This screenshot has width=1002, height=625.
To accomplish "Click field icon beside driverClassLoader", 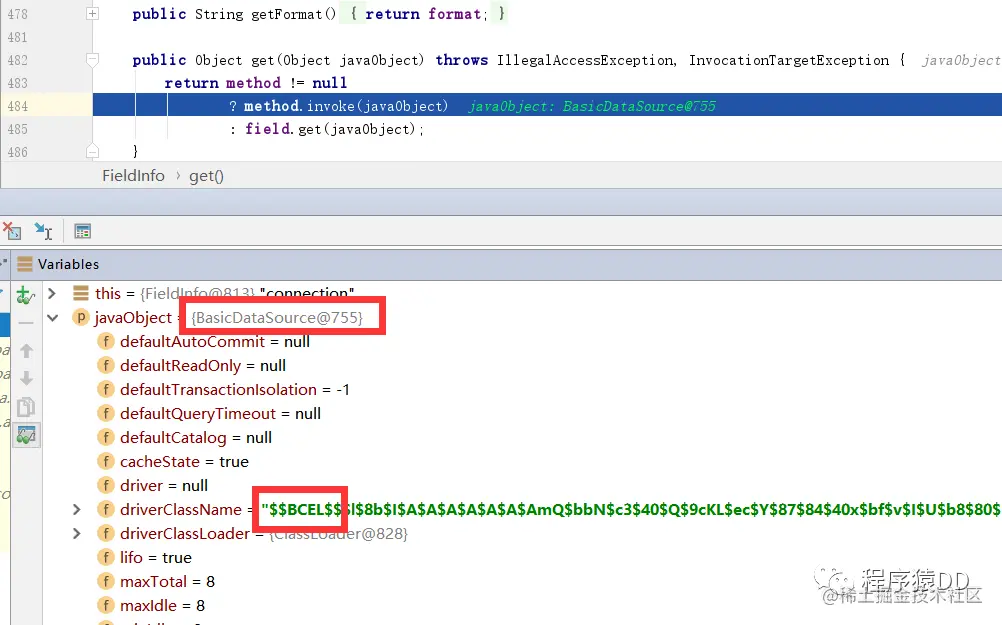I will (105, 534).
